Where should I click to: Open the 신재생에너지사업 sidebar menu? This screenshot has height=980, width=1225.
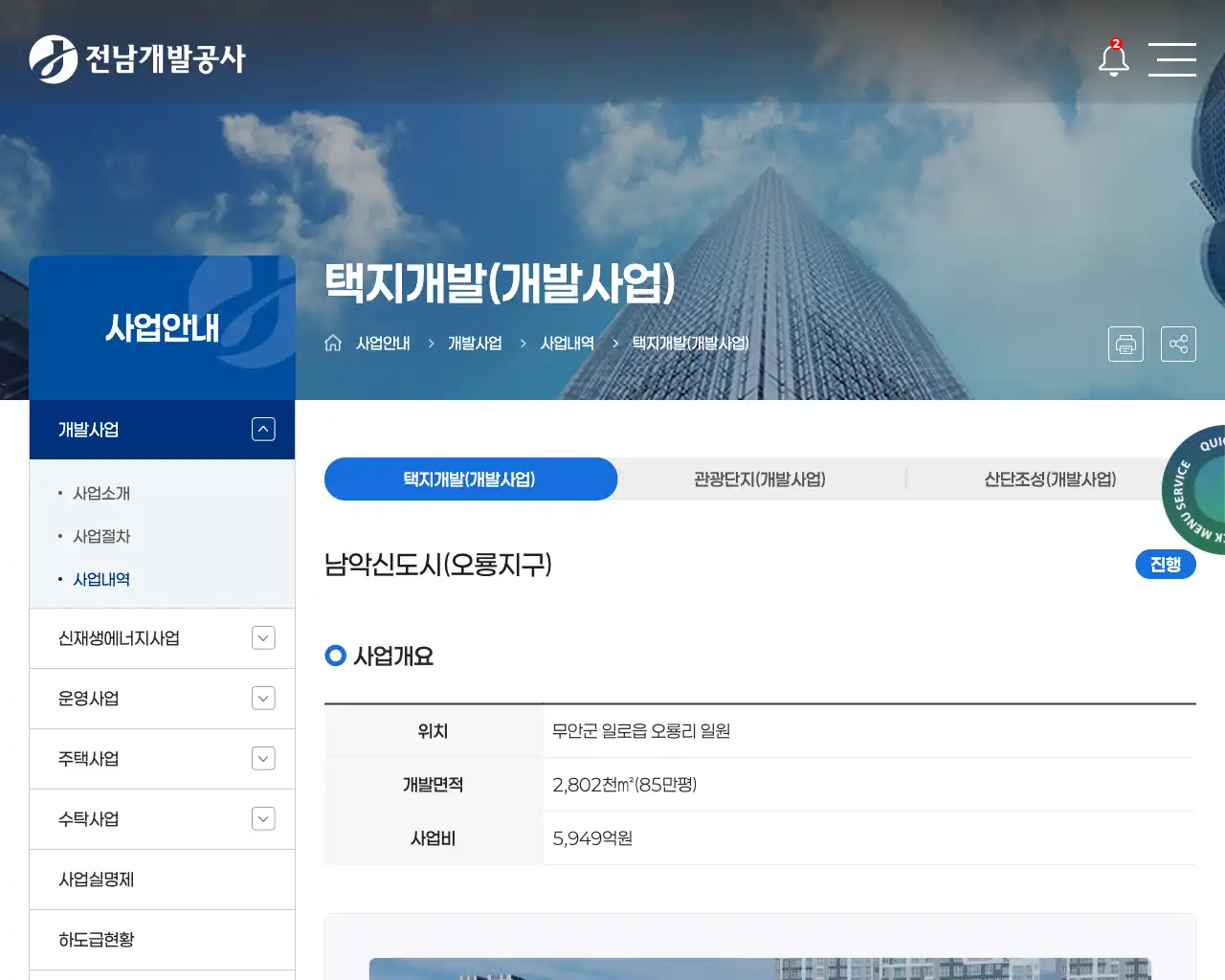119,638
